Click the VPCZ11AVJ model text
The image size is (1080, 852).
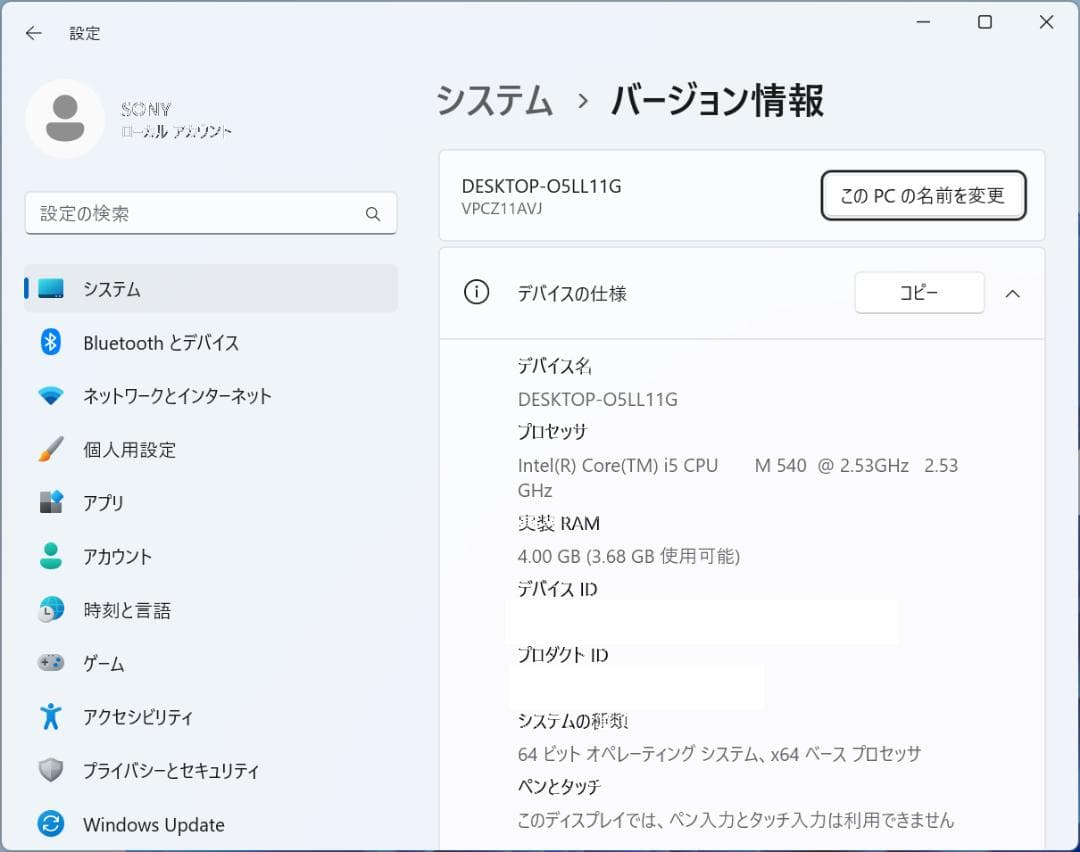[501, 209]
